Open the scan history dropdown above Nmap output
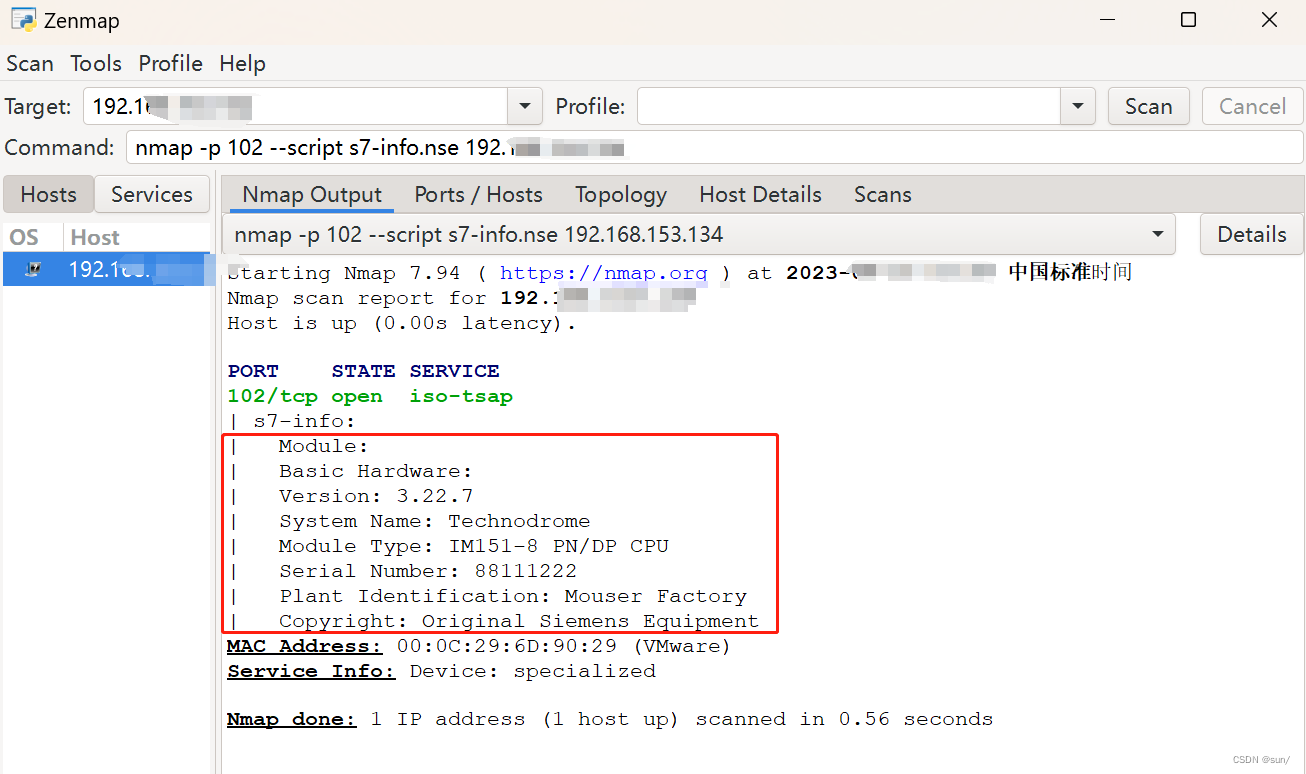1306x774 pixels. 1161,234
